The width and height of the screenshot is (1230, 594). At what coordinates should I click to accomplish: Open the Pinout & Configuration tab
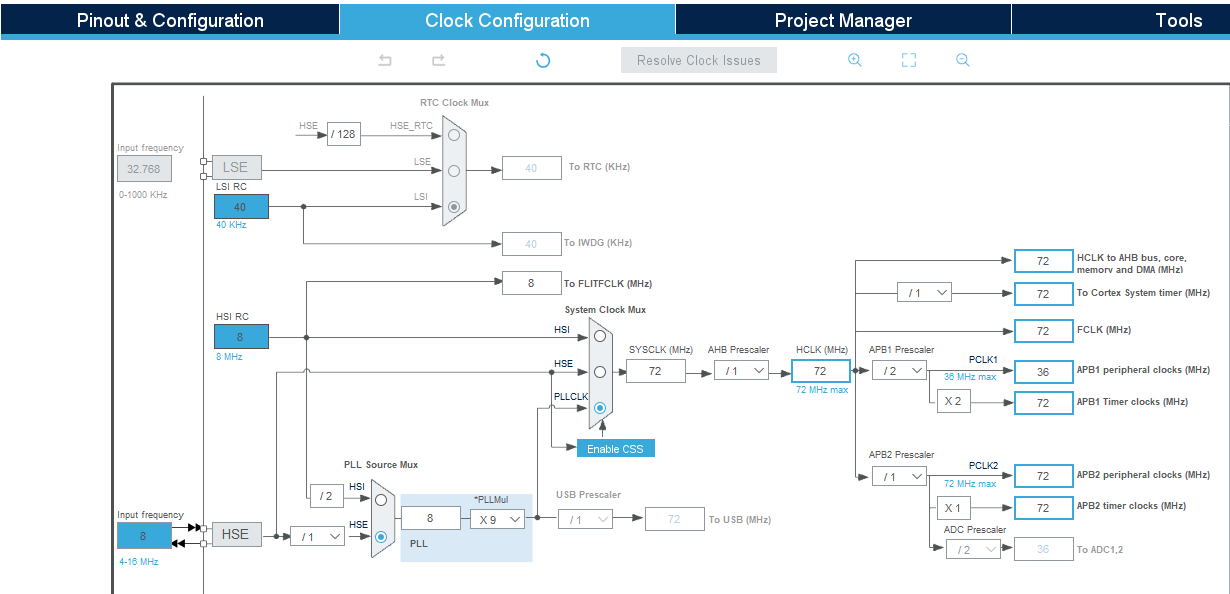coord(170,20)
